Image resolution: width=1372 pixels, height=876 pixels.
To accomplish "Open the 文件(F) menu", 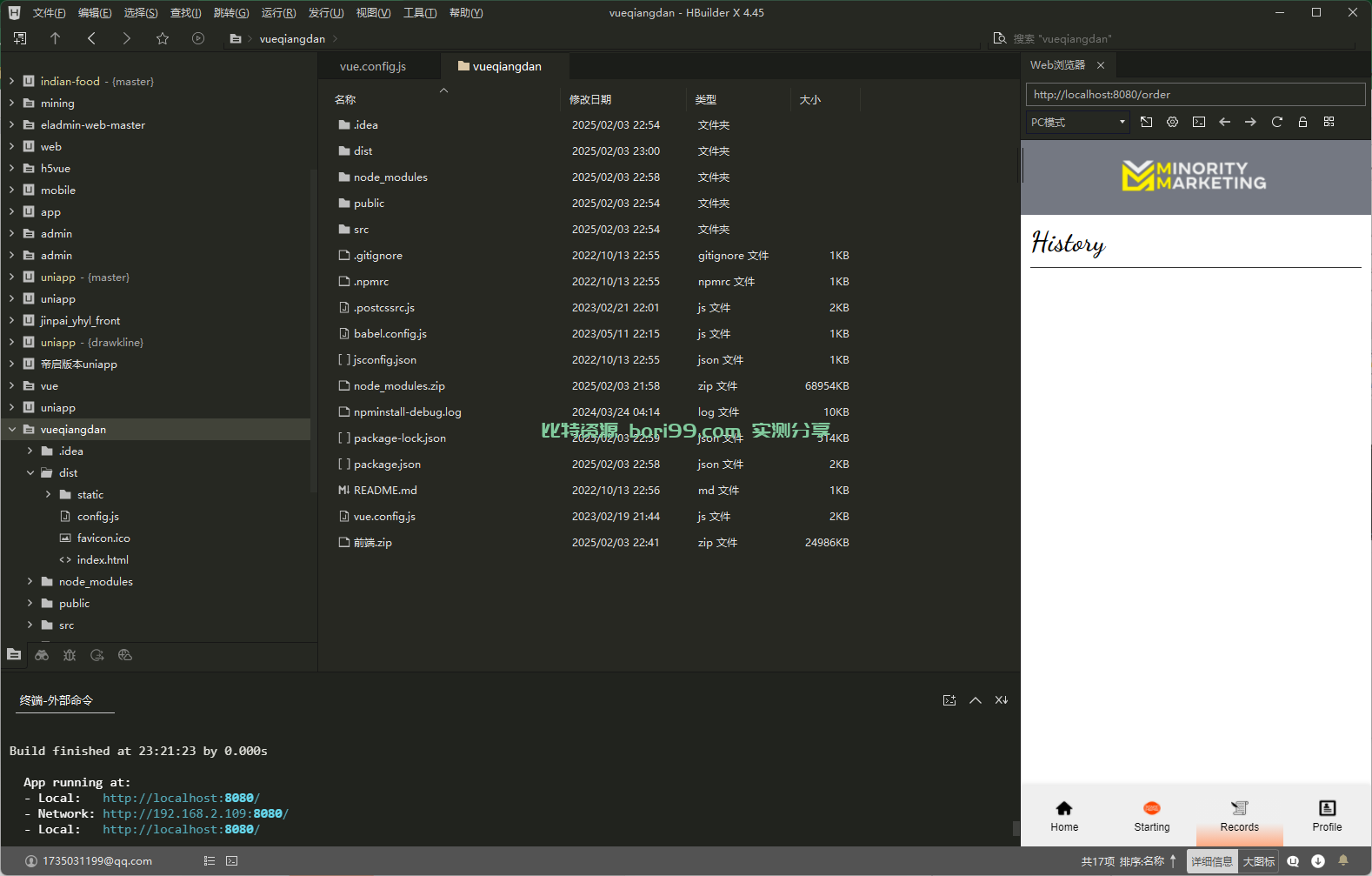I will click(x=49, y=13).
